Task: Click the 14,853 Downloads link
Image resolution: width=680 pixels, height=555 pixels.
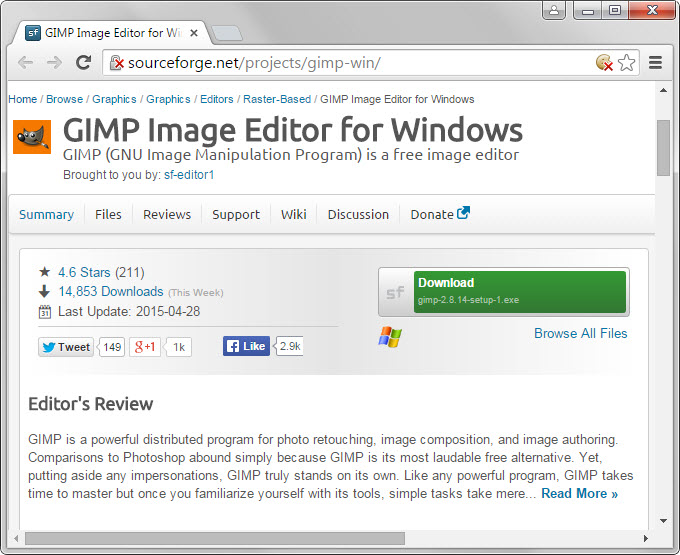Action: 111,291
